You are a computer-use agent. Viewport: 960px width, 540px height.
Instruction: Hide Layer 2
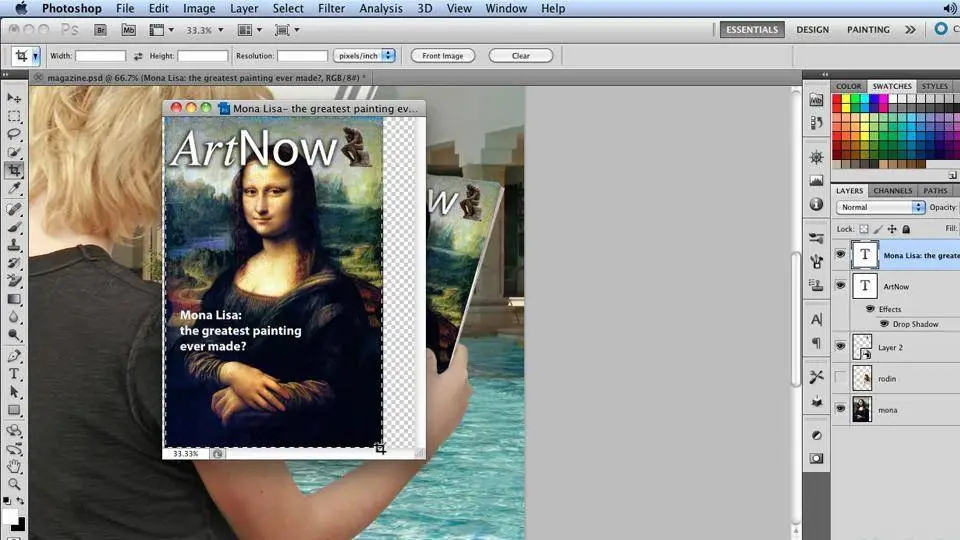pos(841,346)
